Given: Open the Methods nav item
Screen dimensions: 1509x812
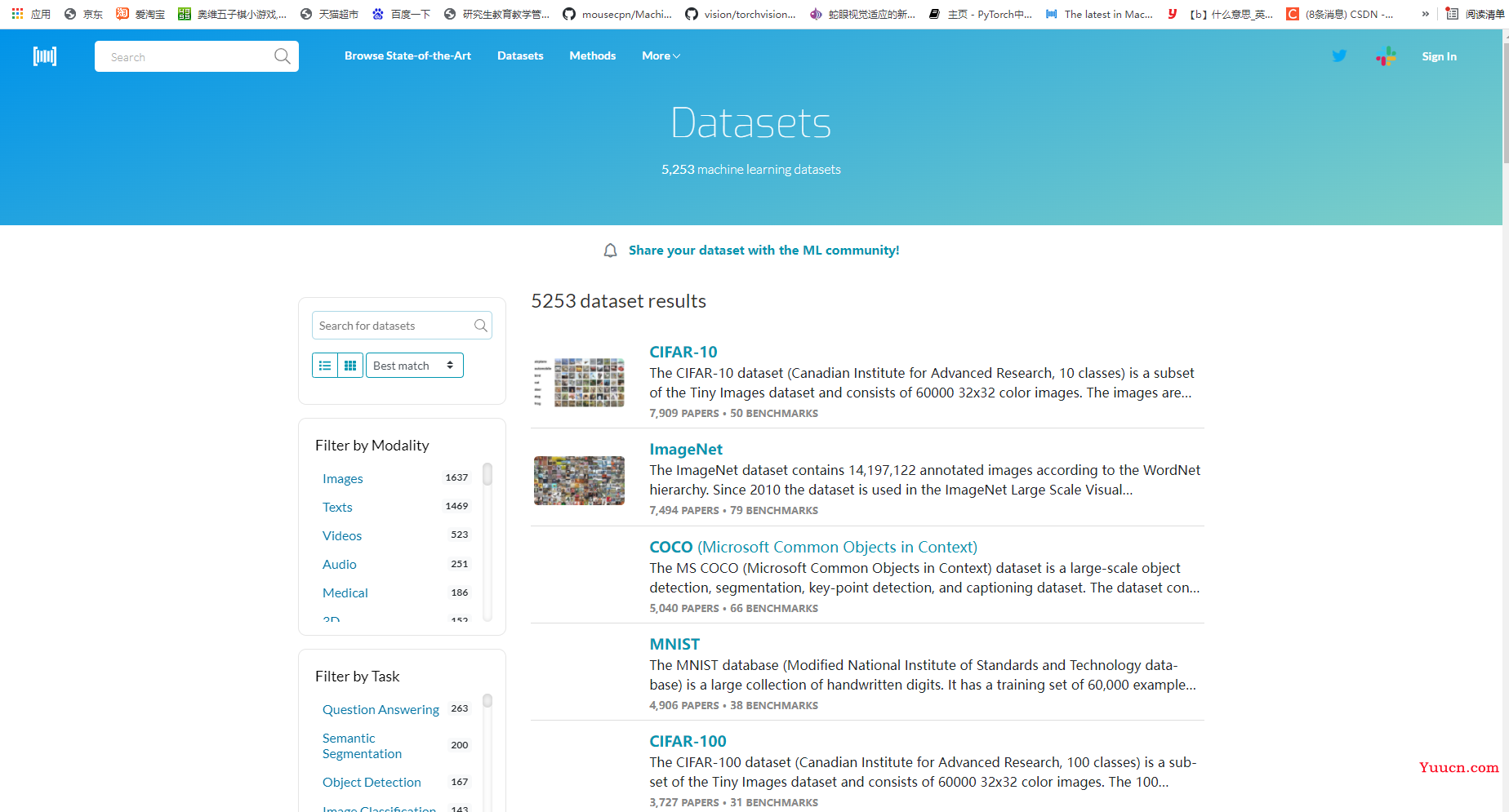Looking at the screenshot, I should 593,55.
